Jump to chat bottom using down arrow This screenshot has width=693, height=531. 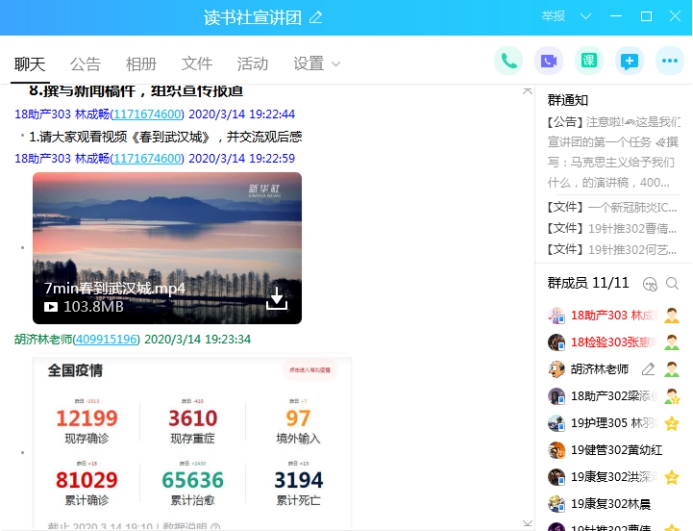[527, 523]
